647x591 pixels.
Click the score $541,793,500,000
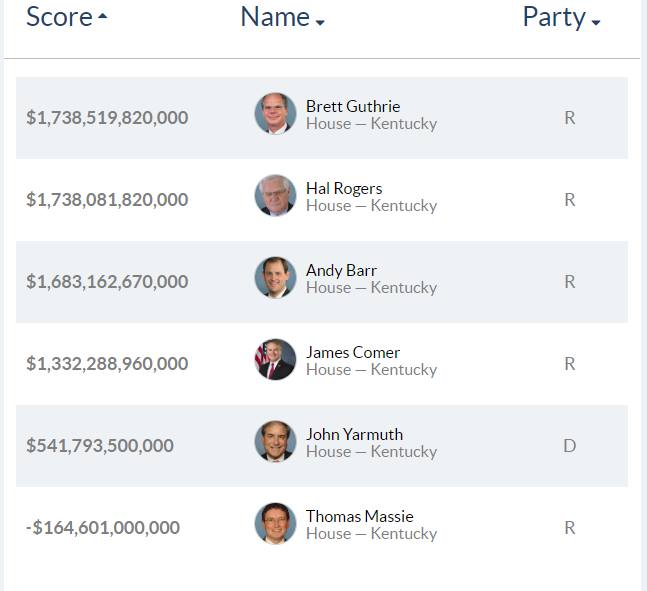(100, 446)
